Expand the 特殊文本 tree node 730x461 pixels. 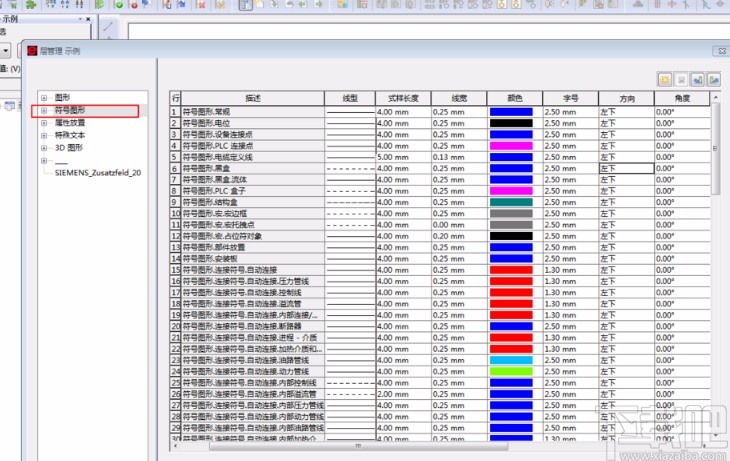pos(44,136)
